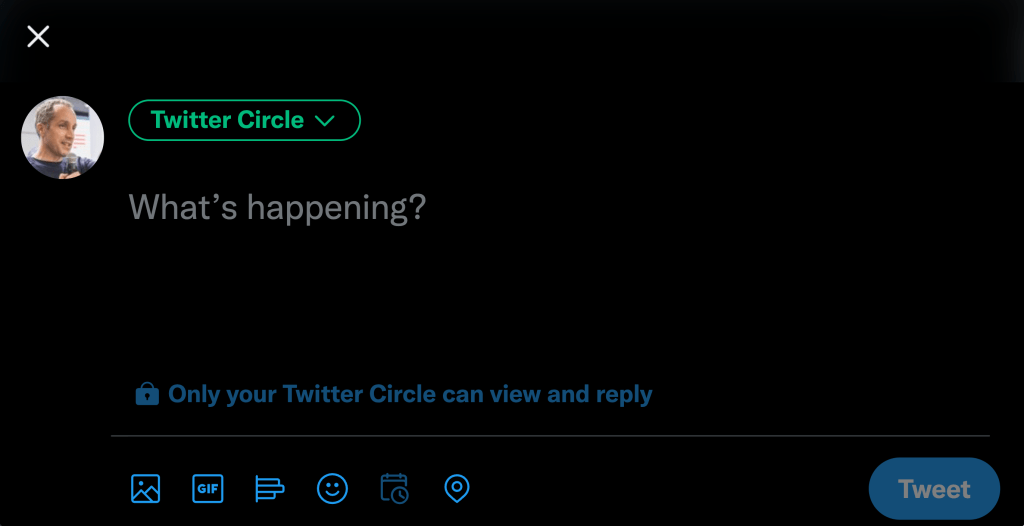Open the emoji picker

pos(332,489)
